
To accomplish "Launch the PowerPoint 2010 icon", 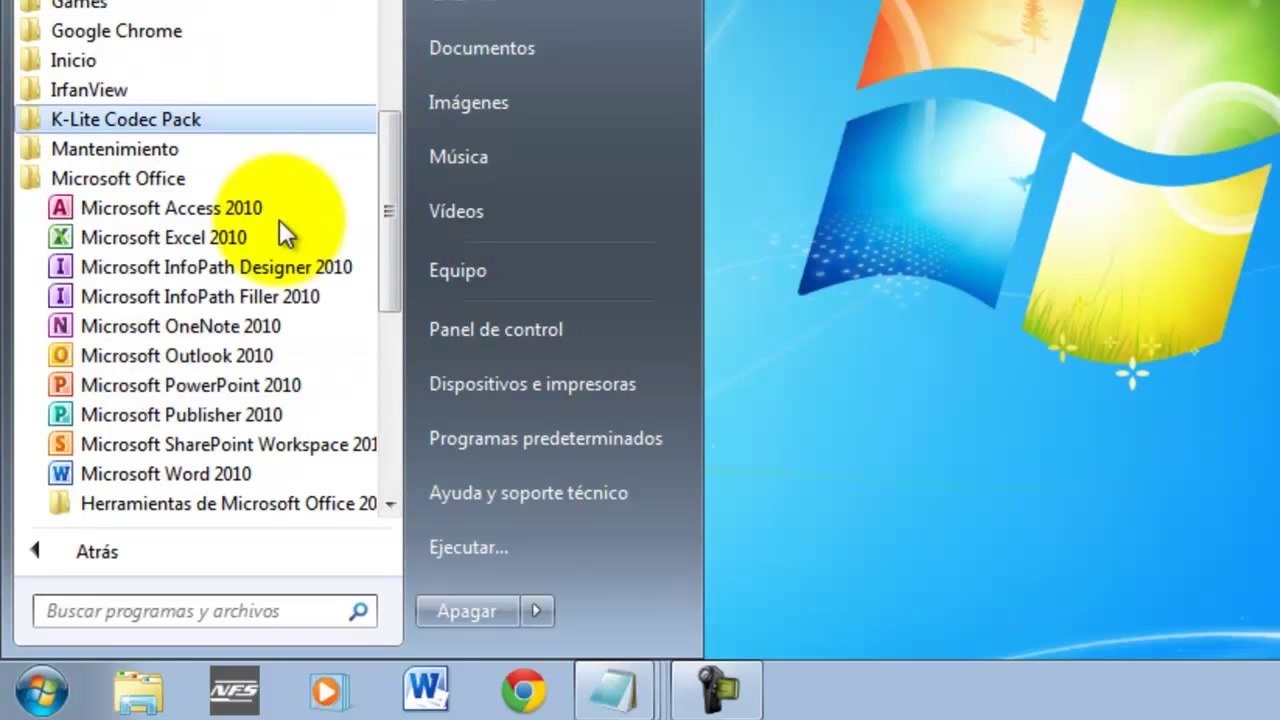I will 61,385.
